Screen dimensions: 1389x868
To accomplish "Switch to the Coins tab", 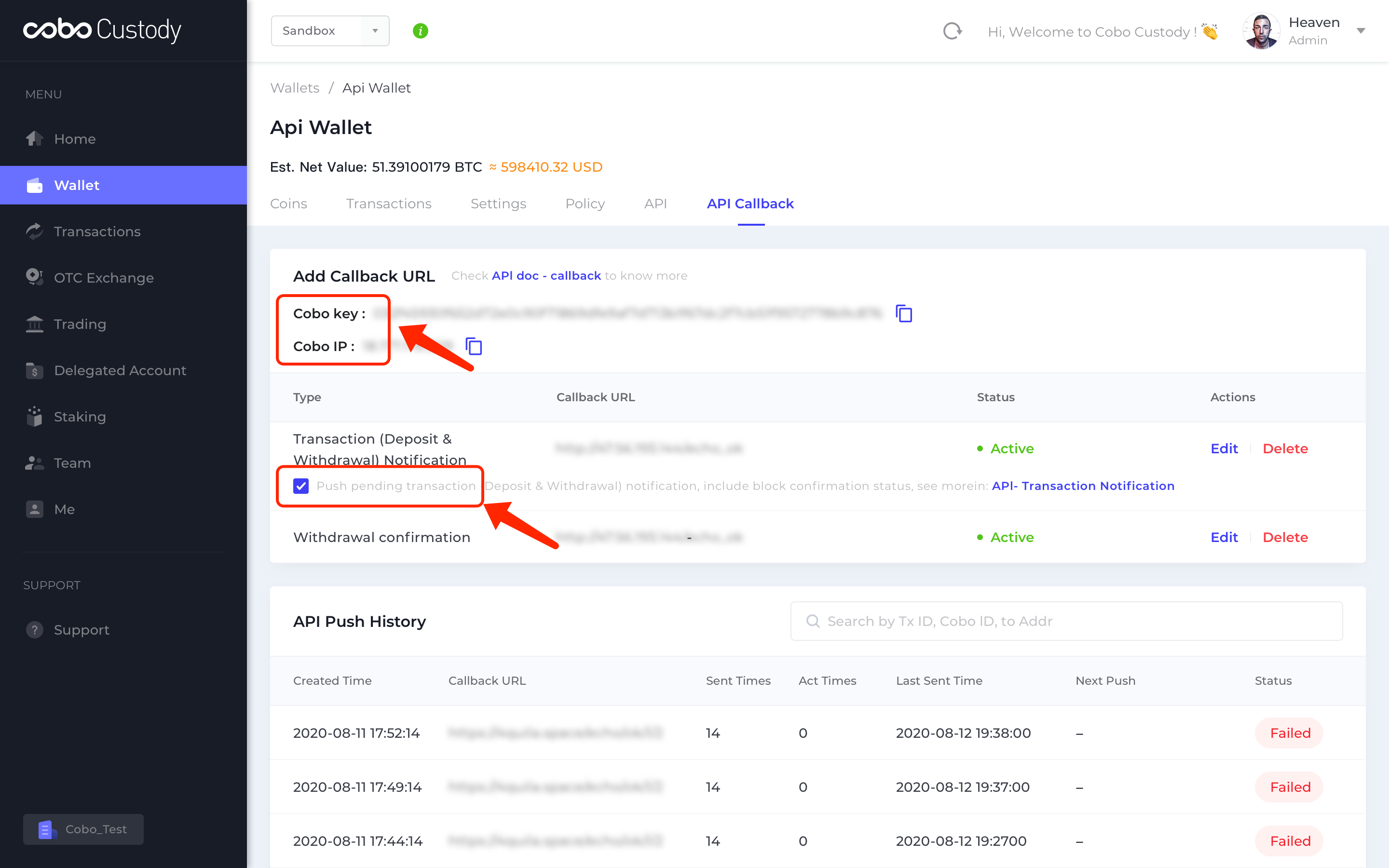I will [x=288, y=204].
